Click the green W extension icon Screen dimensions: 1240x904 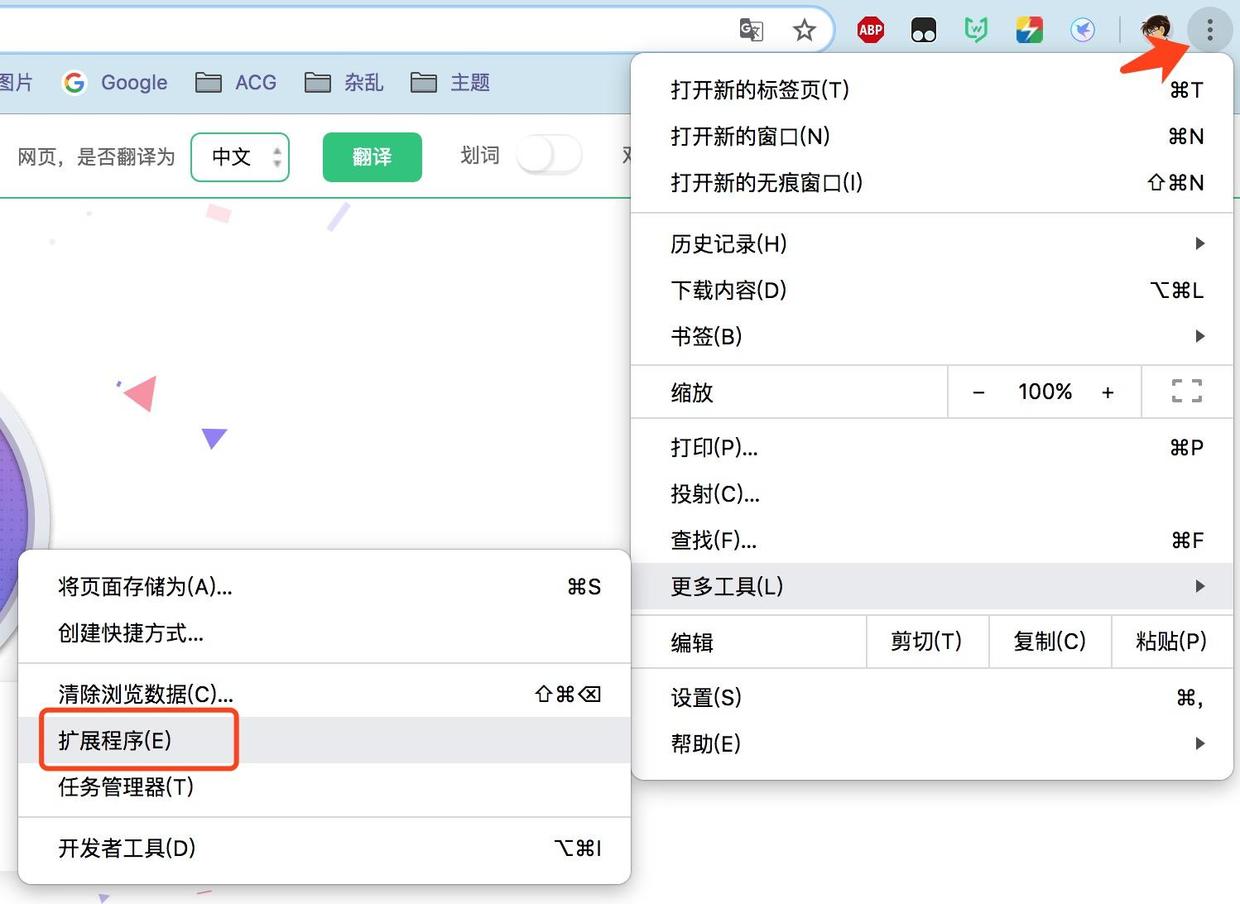pyautogui.click(x=976, y=31)
